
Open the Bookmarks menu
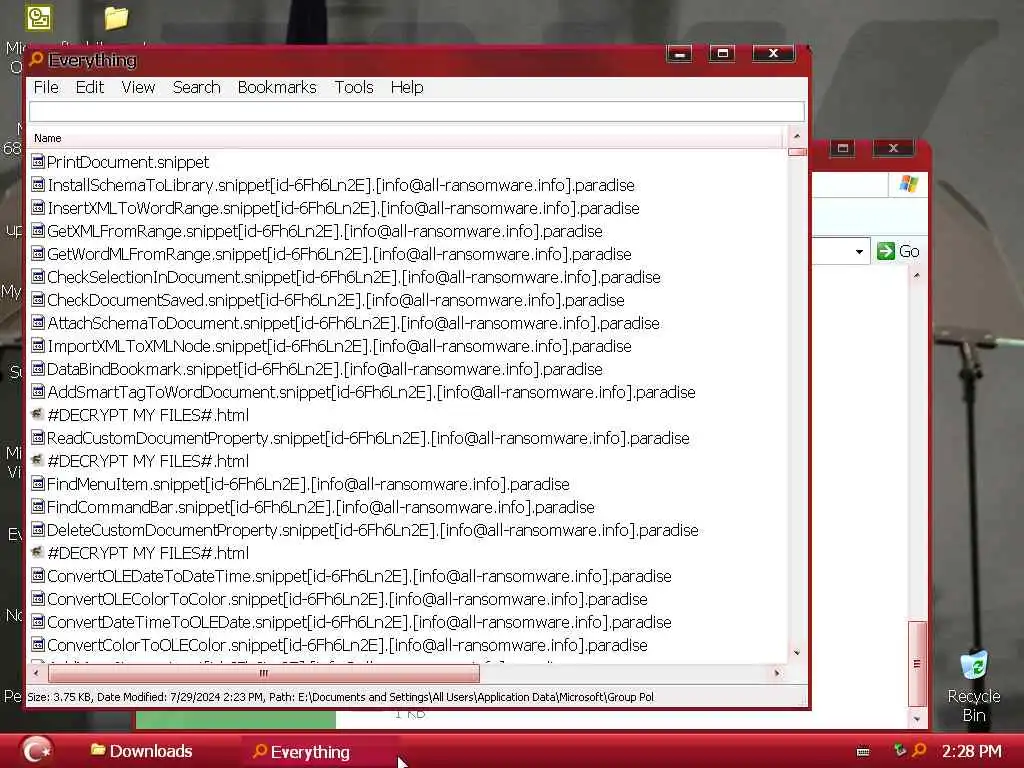[x=277, y=88]
